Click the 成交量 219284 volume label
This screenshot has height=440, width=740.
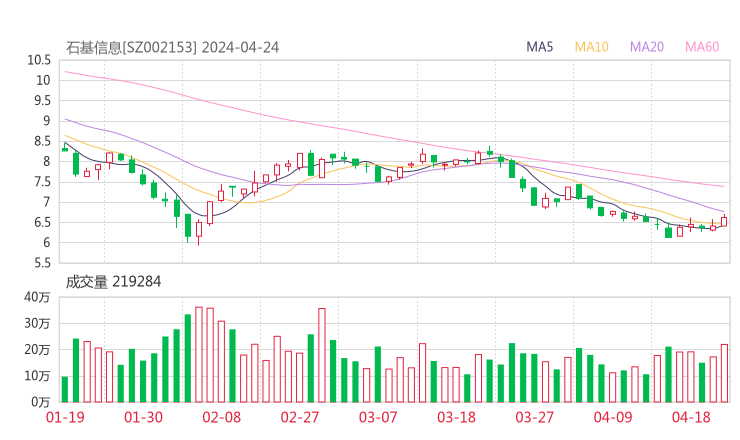(x=113, y=282)
